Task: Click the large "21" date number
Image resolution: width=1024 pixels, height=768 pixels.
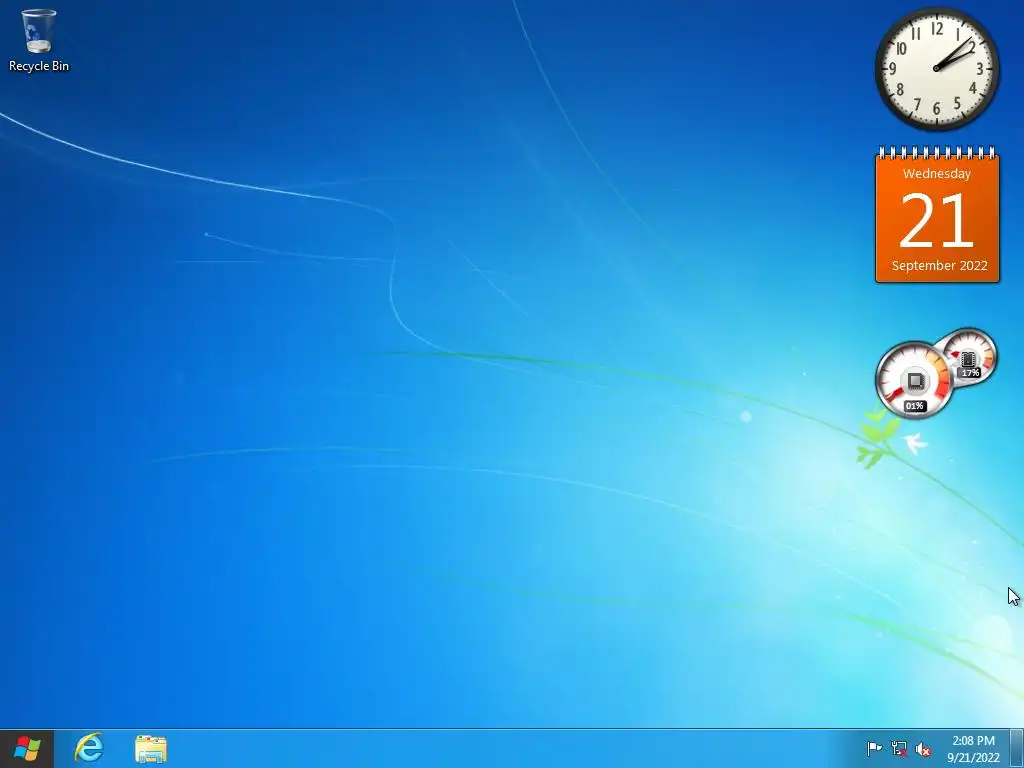Action: click(x=936, y=220)
